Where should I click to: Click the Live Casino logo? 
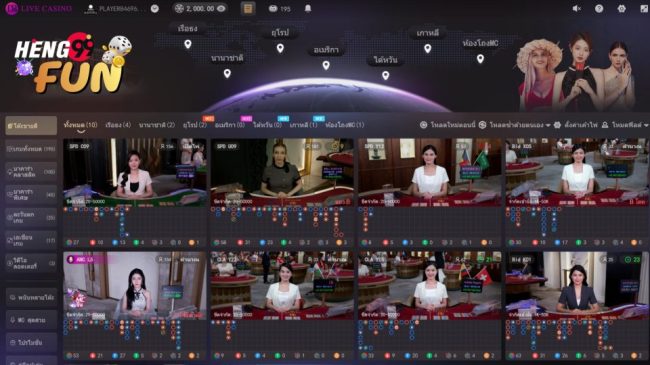38,8
